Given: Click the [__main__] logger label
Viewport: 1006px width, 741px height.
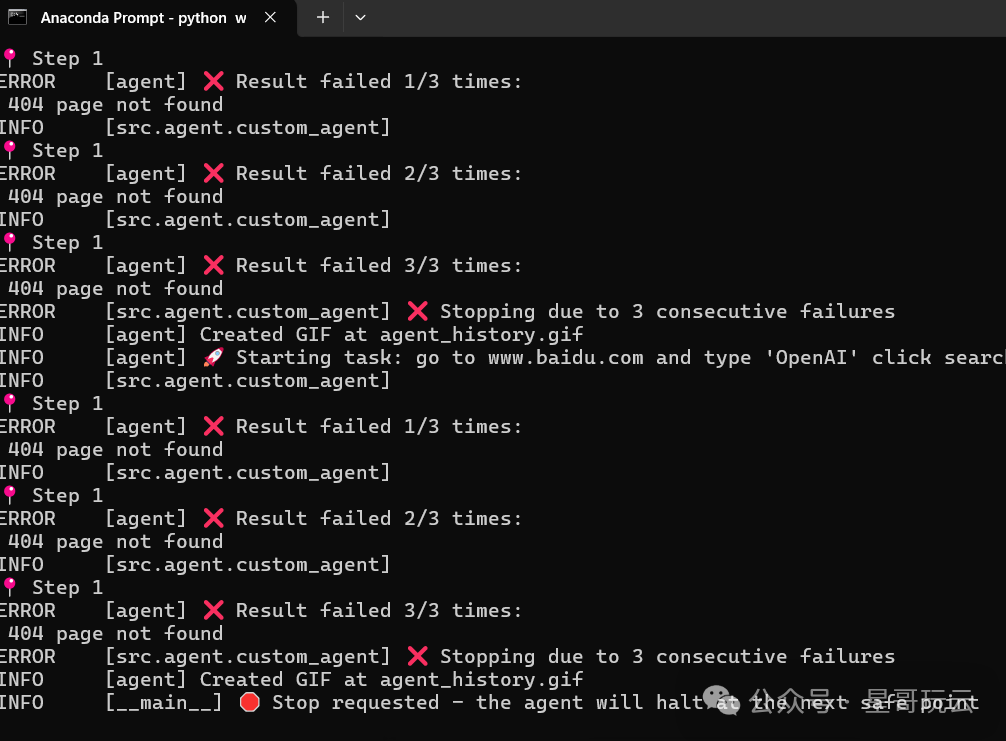Looking at the screenshot, I should coord(164,703).
